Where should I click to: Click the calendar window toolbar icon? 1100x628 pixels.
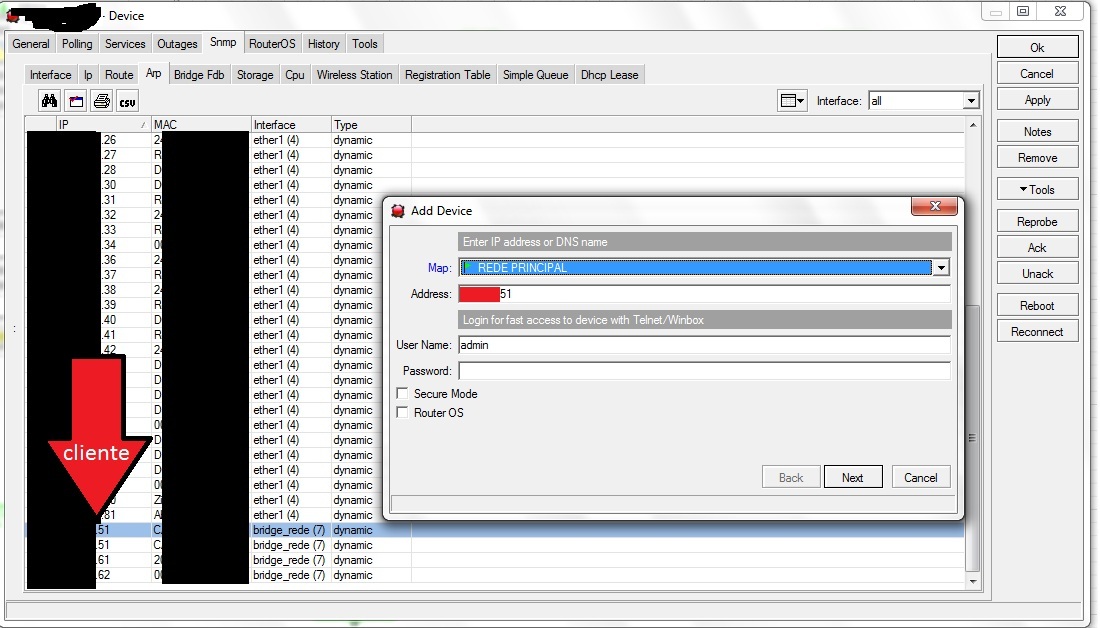[76, 102]
